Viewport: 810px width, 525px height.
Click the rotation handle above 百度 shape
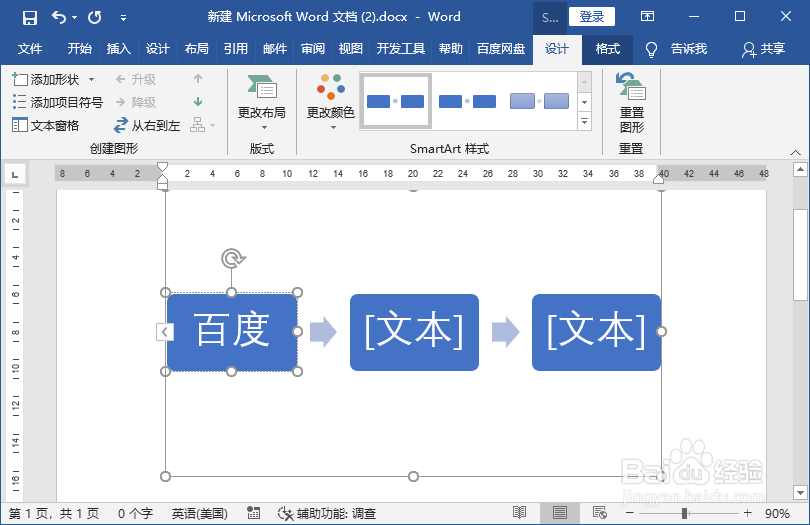point(232,258)
